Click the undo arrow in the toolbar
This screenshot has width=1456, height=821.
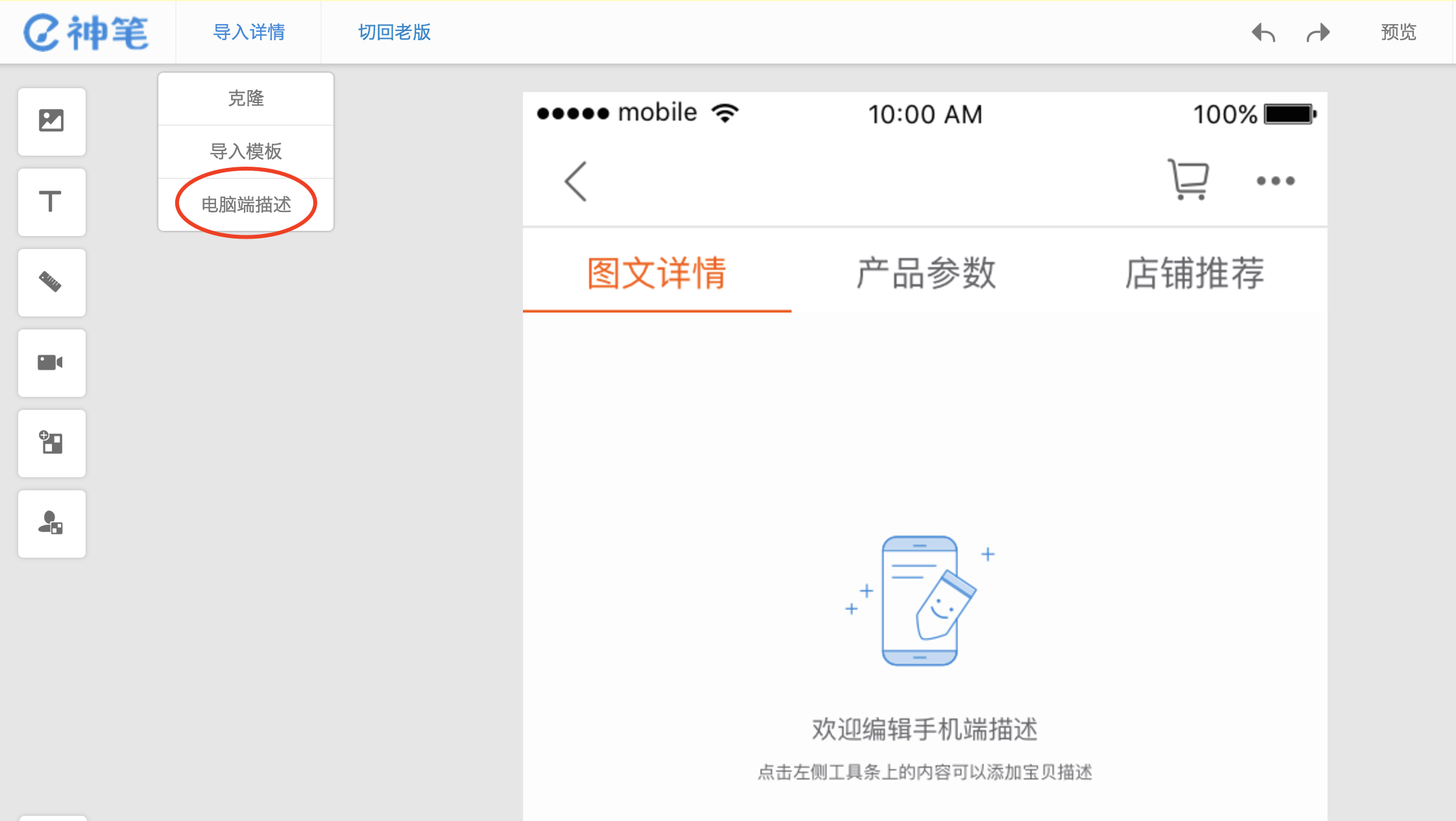click(x=1263, y=32)
